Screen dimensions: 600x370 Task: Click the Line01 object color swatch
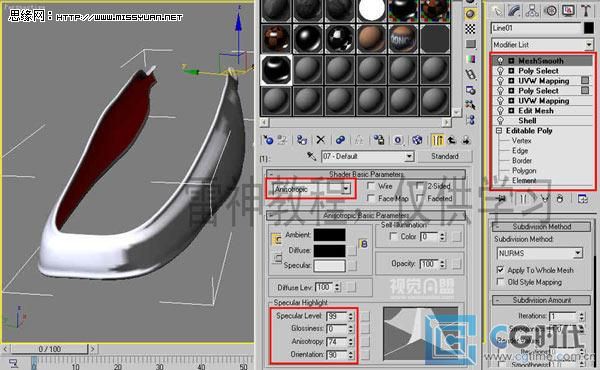click(589, 28)
